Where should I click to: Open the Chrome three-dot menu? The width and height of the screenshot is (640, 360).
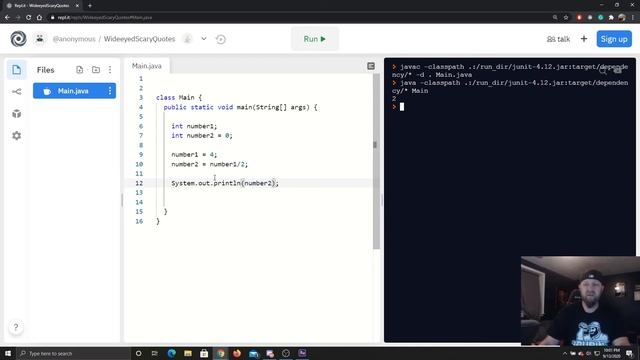pyautogui.click(x=633, y=18)
